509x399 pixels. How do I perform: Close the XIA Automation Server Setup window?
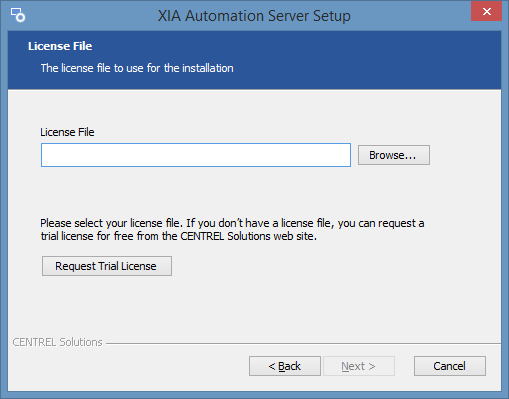pos(486,12)
